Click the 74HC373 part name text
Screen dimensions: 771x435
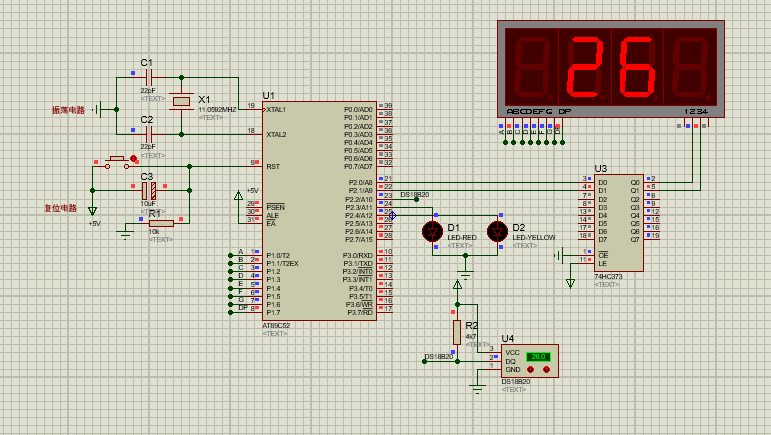[x=608, y=276]
